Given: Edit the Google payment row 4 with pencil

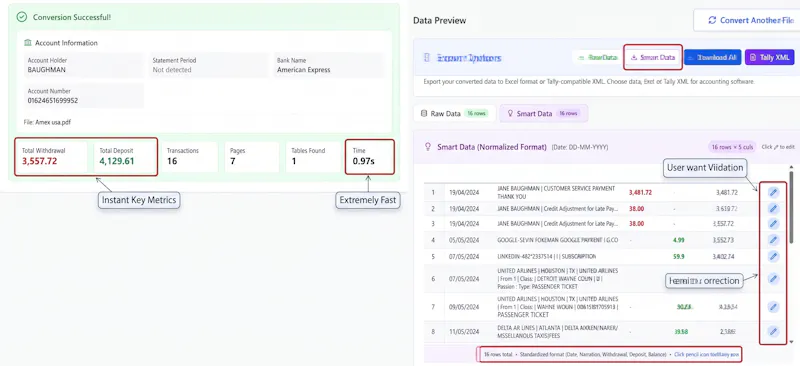Looking at the screenshot, I should pos(773,240).
